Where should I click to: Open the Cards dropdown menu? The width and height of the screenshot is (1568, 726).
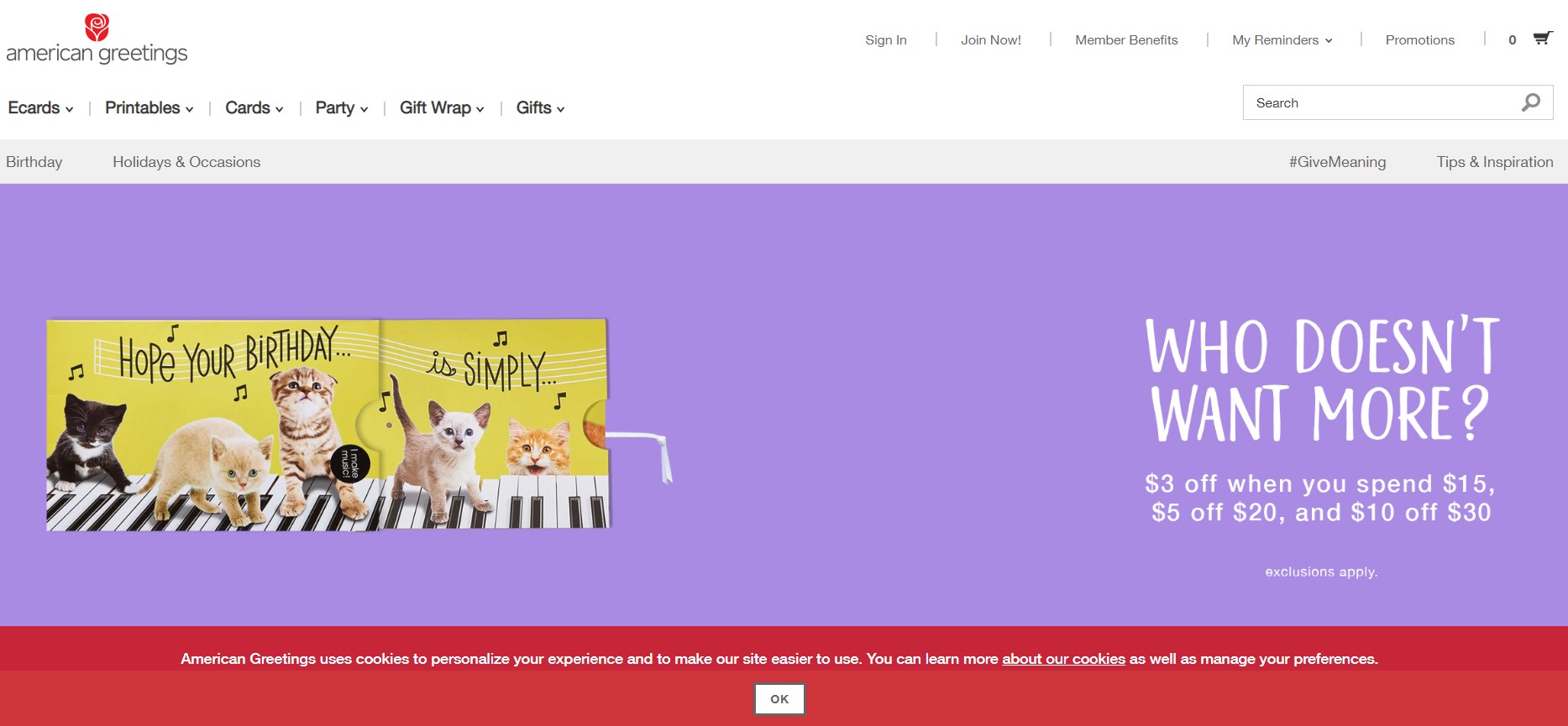254,108
